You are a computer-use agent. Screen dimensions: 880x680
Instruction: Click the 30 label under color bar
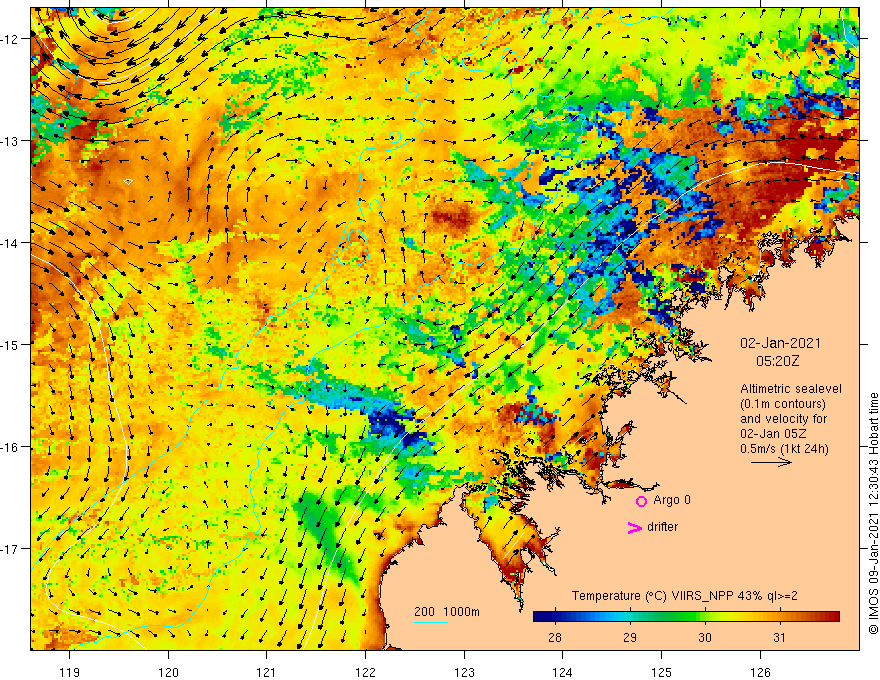(705, 637)
